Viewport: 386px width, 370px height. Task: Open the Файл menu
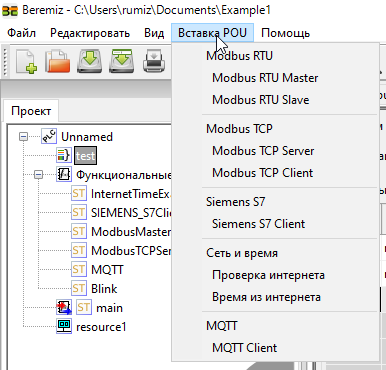click(x=21, y=33)
